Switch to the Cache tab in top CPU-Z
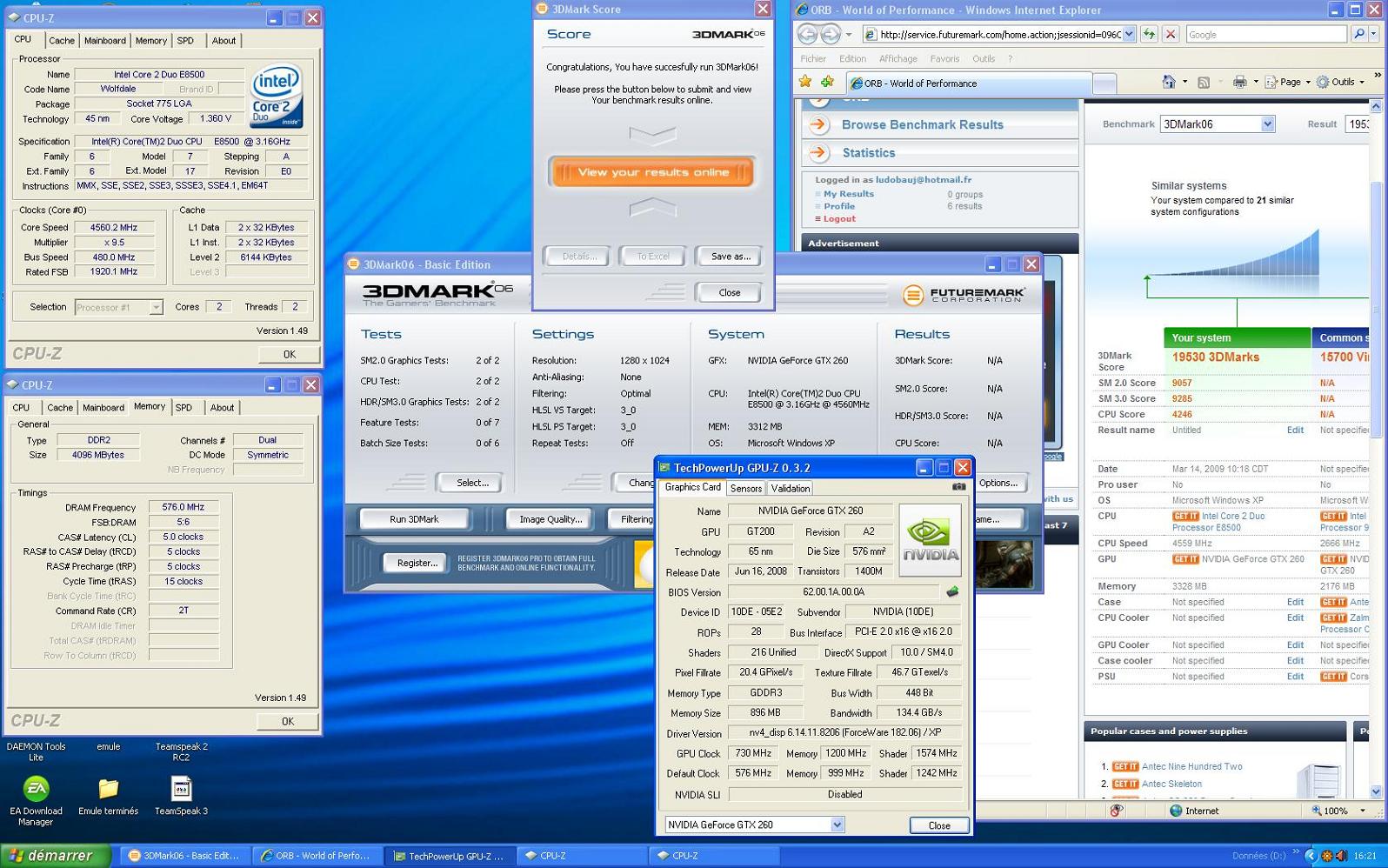The image size is (1388, 868). click(x=61, y=40)
